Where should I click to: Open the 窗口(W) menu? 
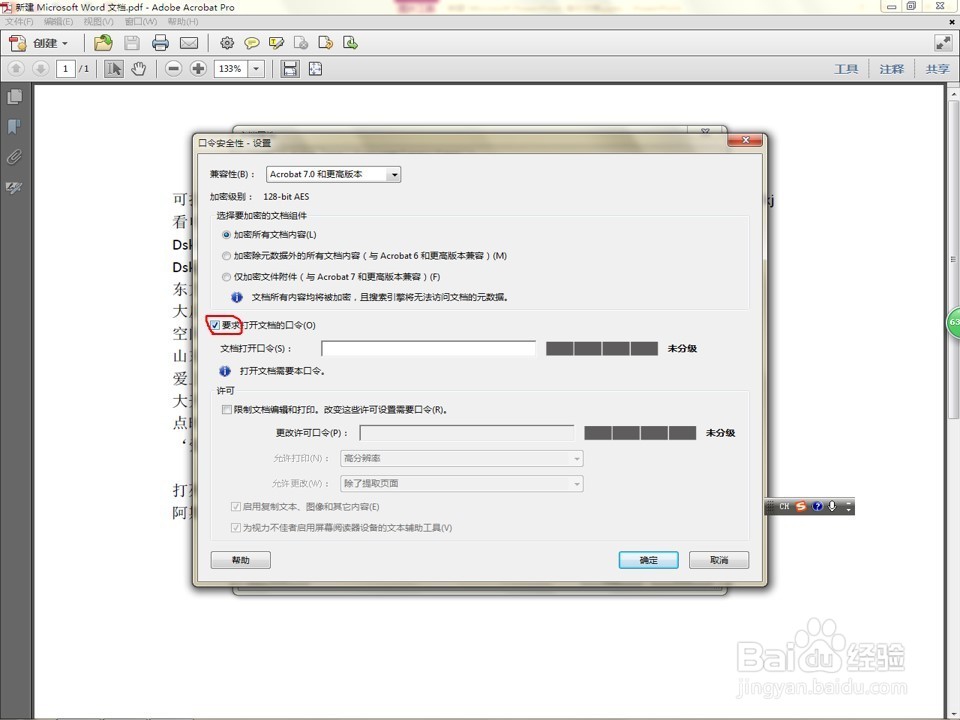pyautogui.click(x=141, y=21)
